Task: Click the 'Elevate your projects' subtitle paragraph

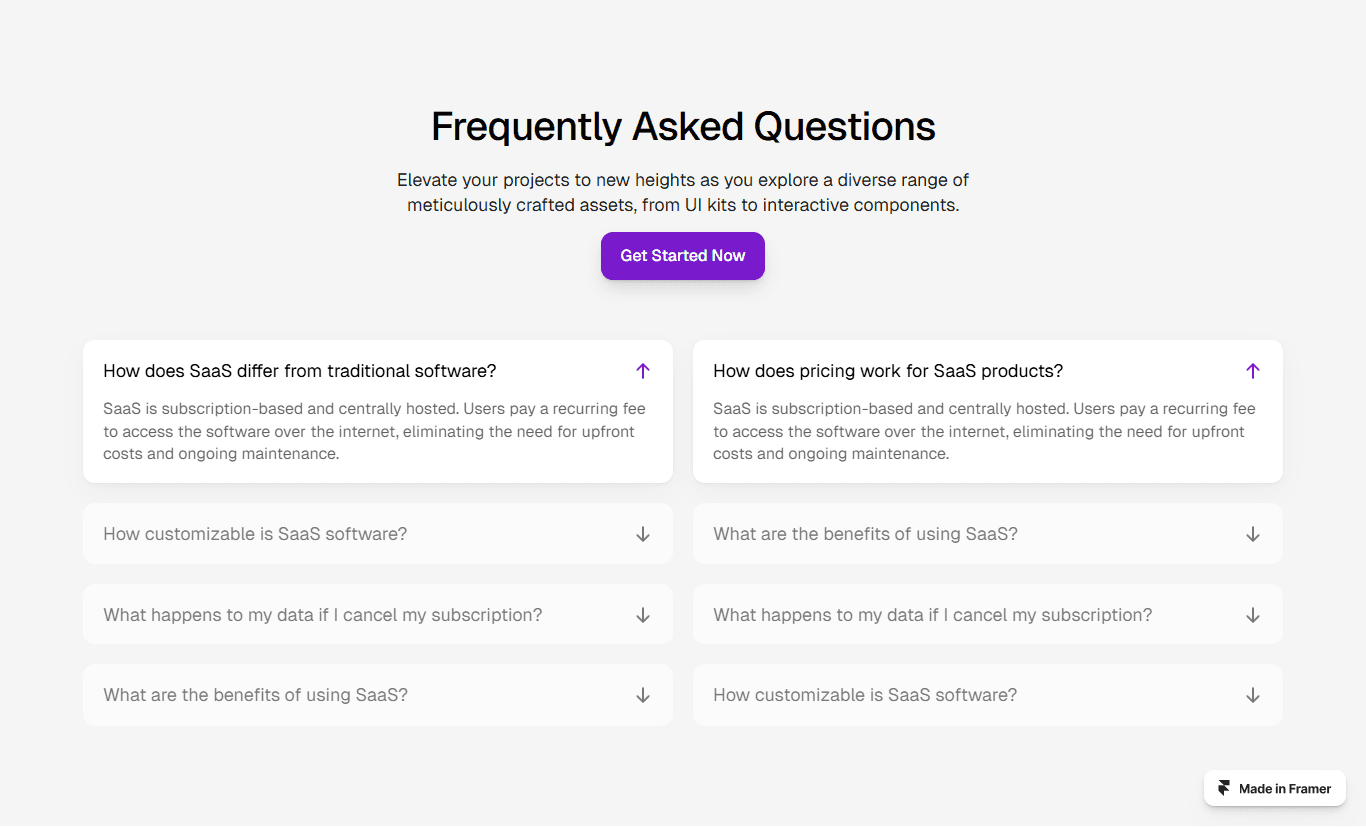Action: pyautogui.click(x=683, y=193)
